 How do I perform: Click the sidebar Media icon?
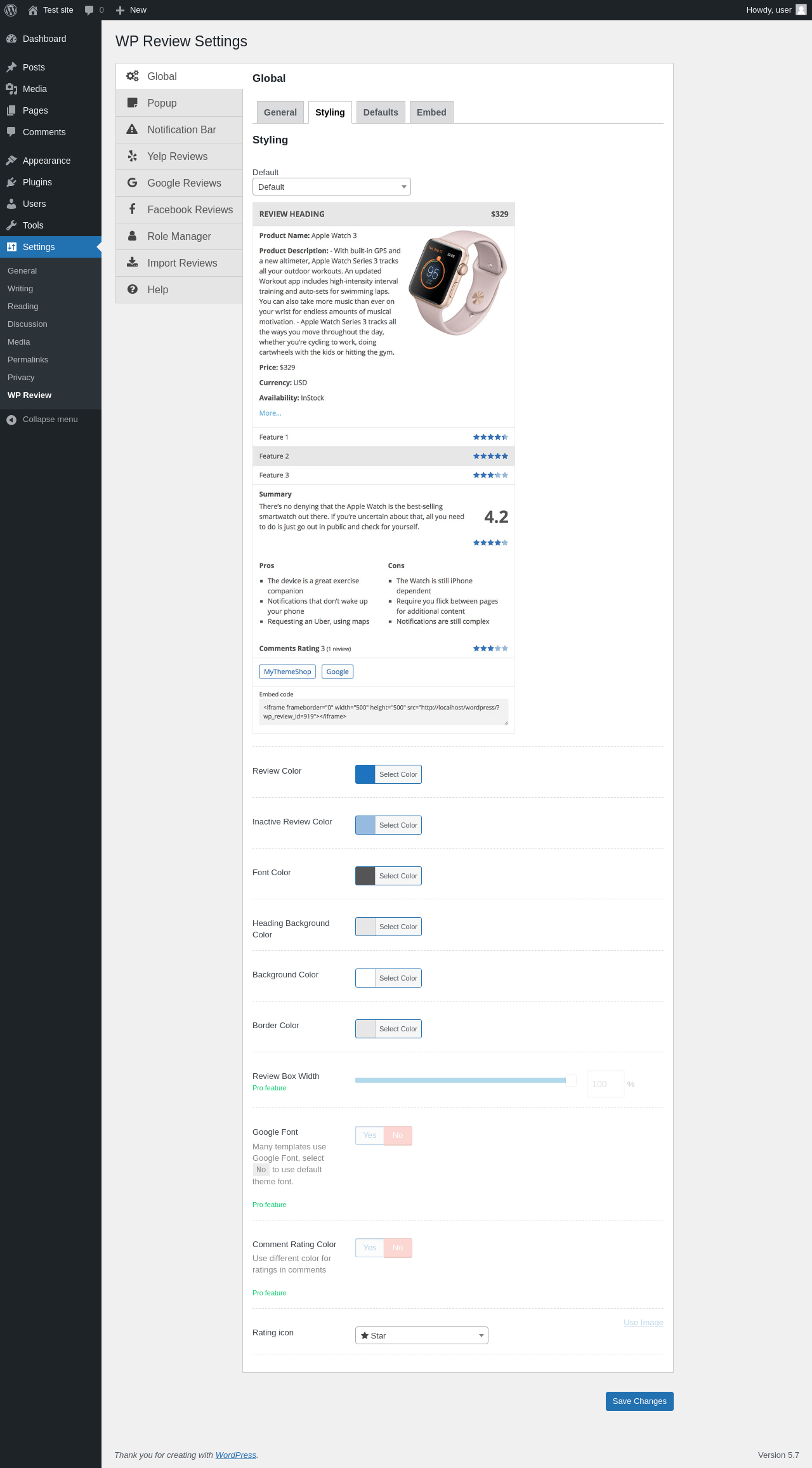click(11, 89)
